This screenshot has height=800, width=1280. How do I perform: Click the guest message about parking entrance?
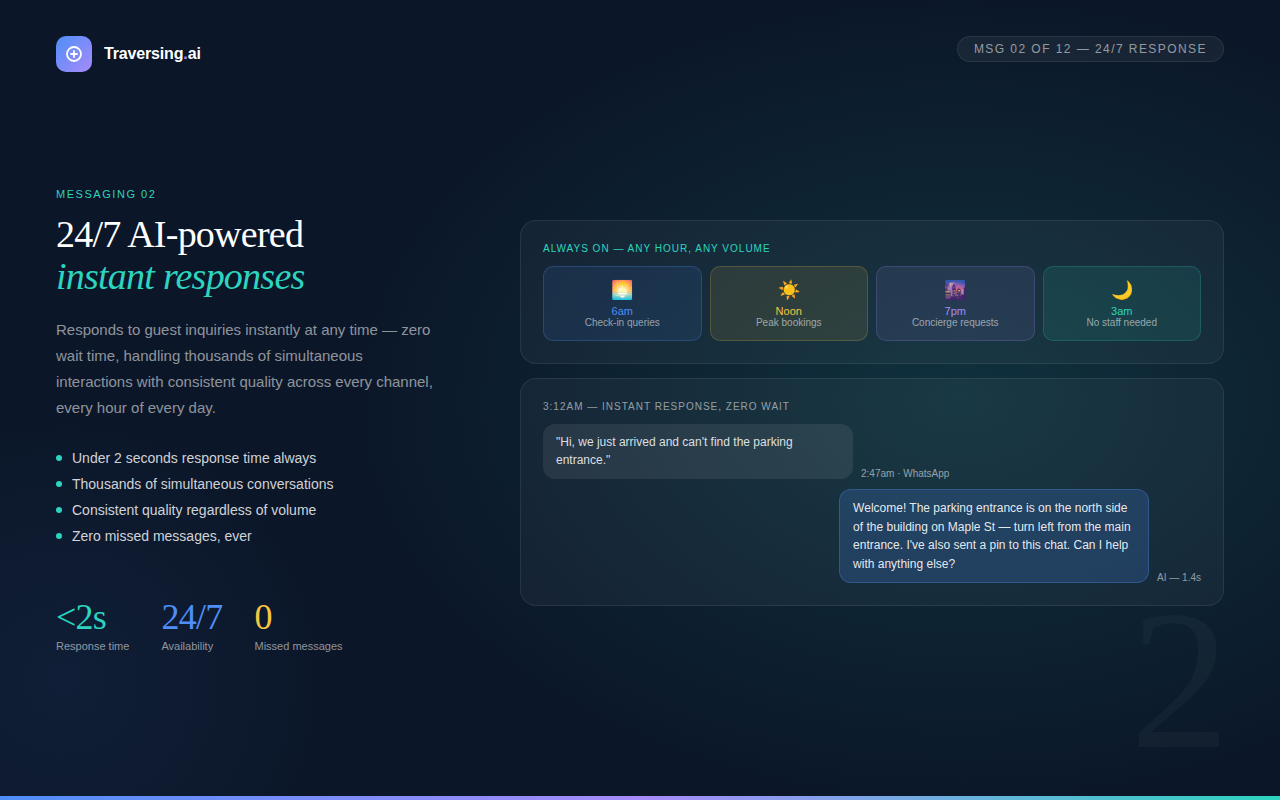(698, 451)
